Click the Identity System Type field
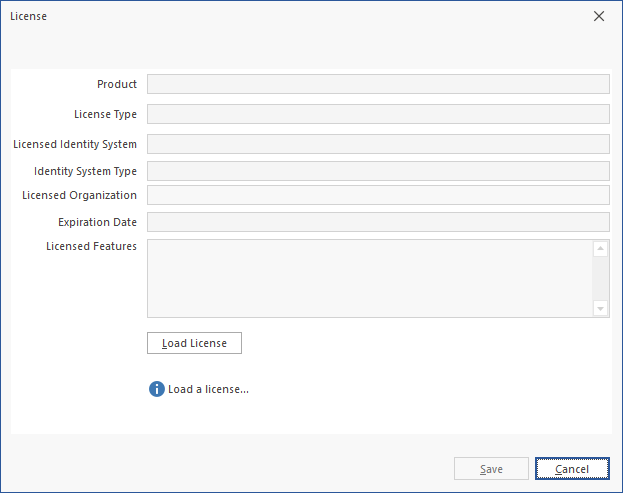623x493 pixels. tap(378, 171)
